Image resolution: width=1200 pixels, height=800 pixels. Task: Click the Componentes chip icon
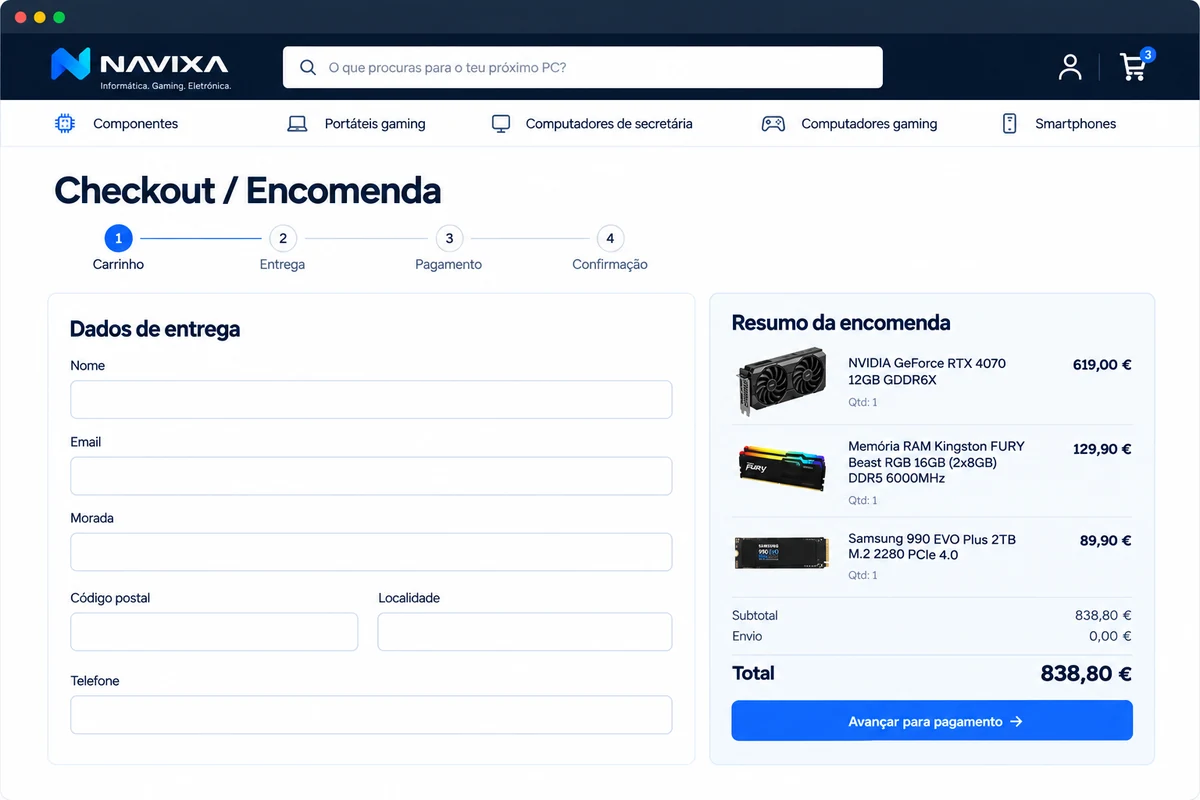[65, 124]
